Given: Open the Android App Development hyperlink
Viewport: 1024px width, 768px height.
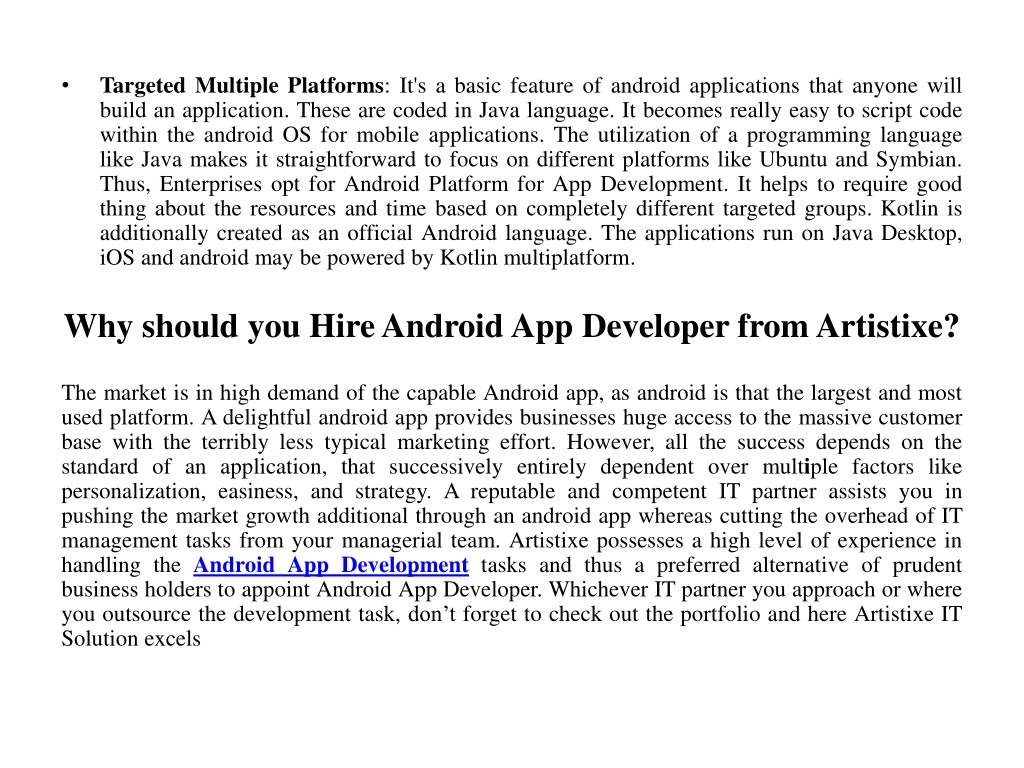Looking at the screenshot, I should coord(330,565).
